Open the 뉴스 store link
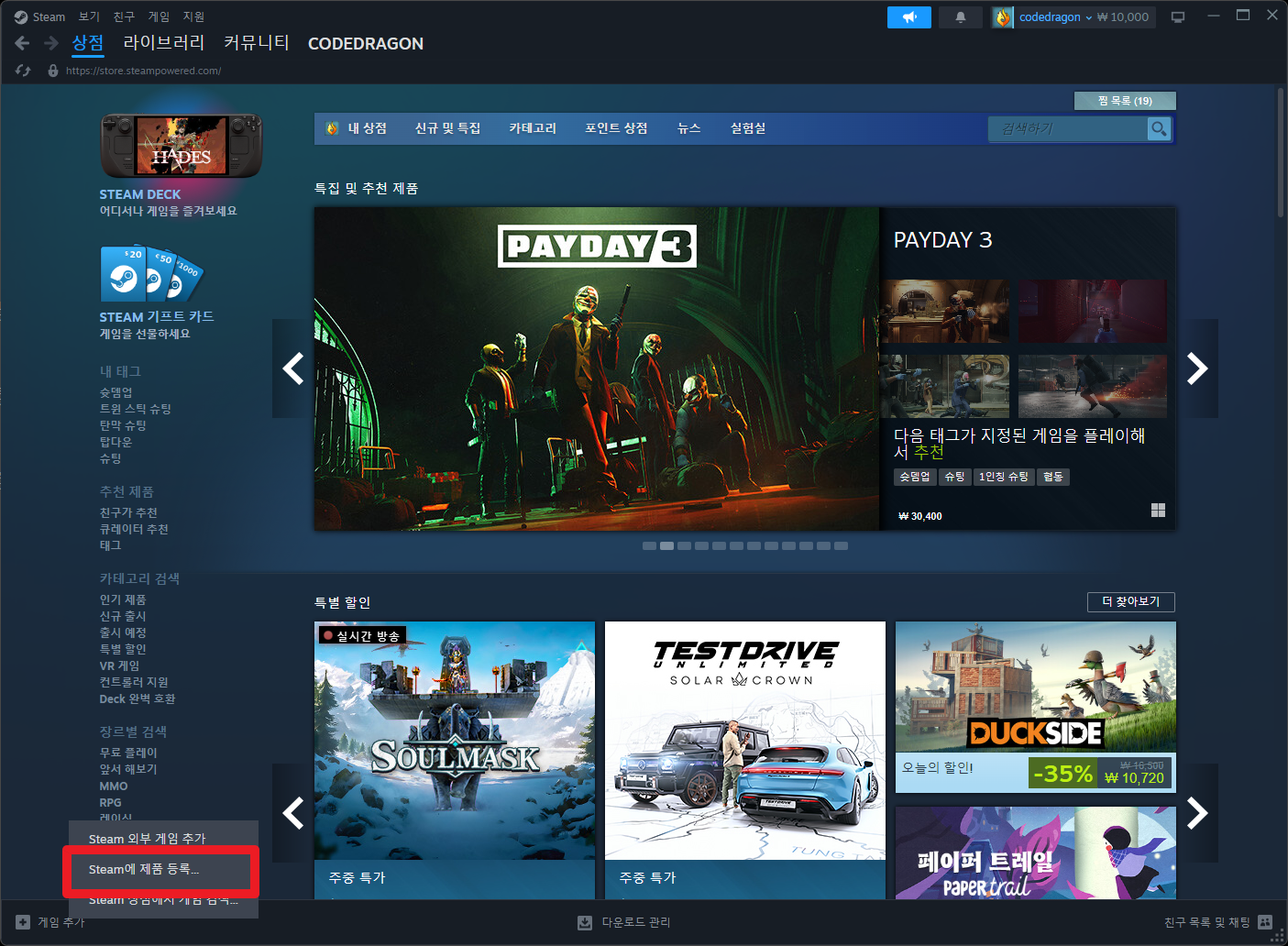This screenshot has width=1288, height=946. click(x=688, y=128)
